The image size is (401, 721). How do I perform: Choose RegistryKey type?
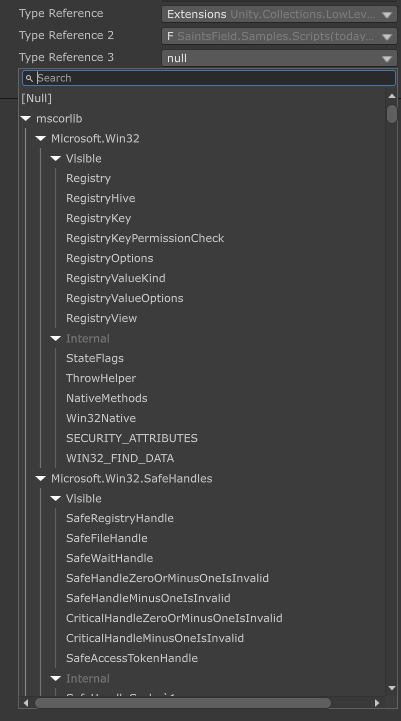click(98, 218)
